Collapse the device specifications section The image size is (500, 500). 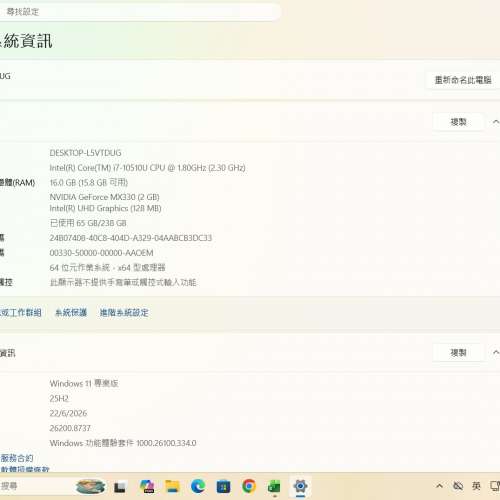(x=496, y=122)
